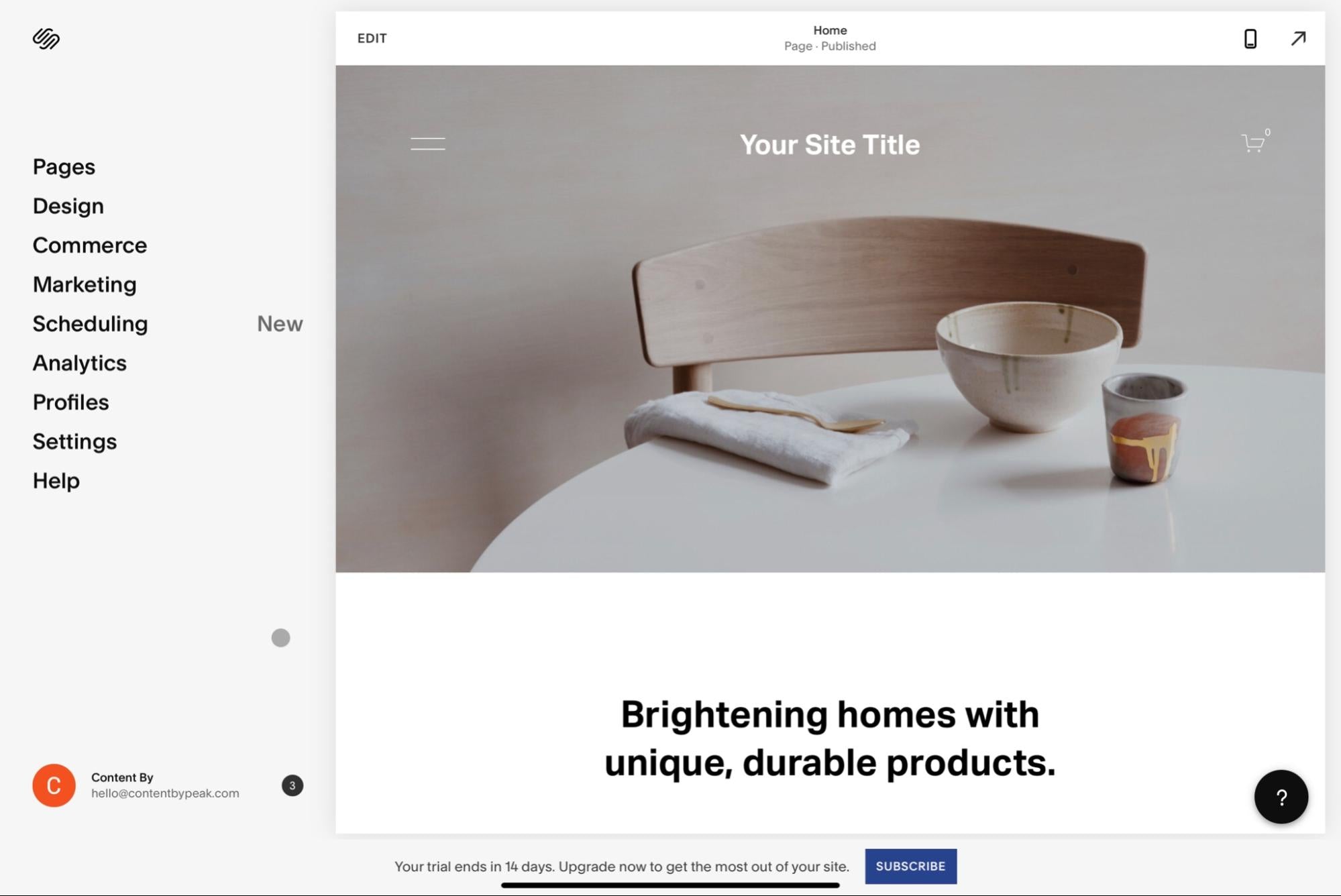Click the notification badge on account
This screenshot has width=1341, height=896.
tap(292, 786)
